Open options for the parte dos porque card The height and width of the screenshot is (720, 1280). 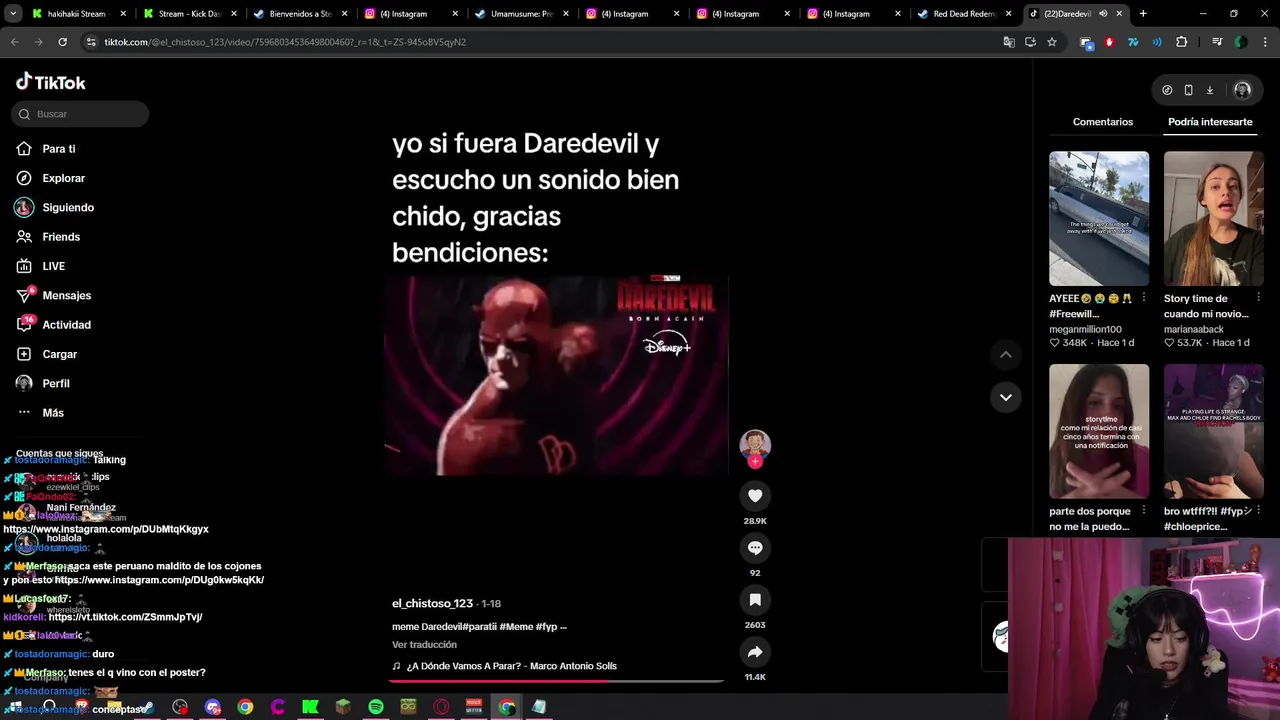point(1144,511)
